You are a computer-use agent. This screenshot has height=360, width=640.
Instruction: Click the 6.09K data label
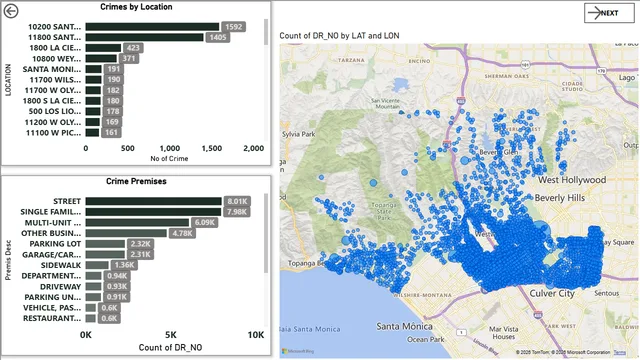pos(204,222)
